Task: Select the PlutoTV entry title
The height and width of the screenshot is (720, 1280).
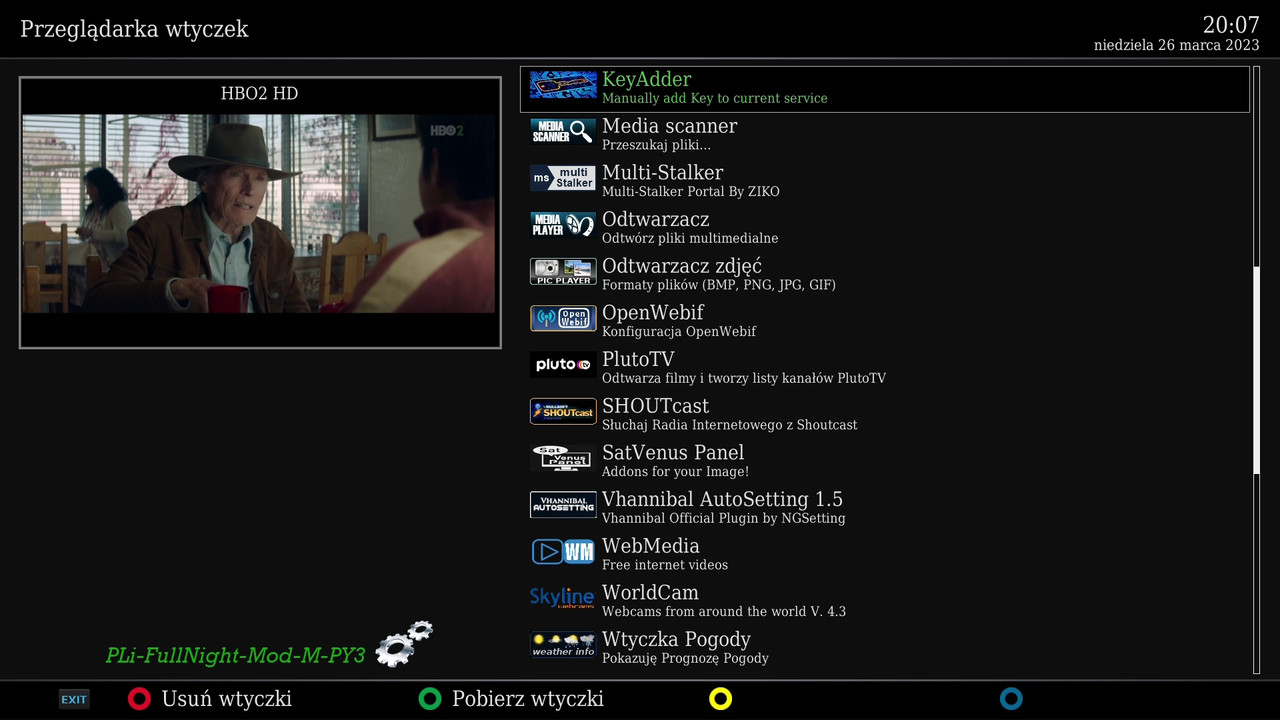Action: click(638, 359)
